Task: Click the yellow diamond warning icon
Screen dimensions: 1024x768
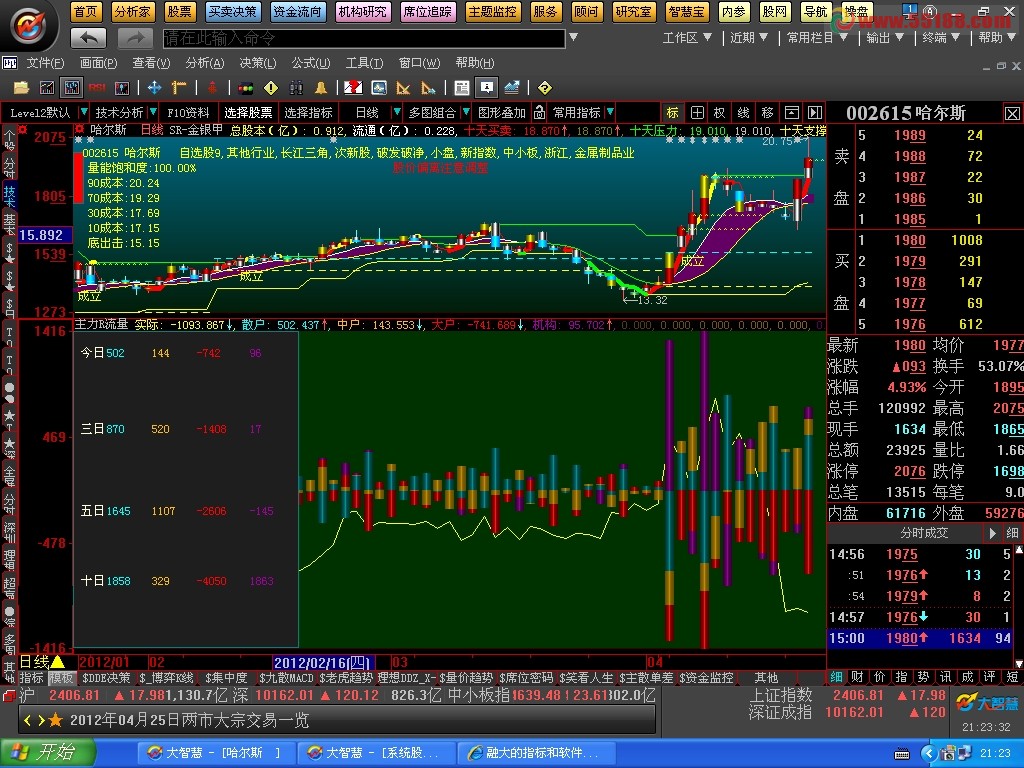Action: tap(270, 88)
